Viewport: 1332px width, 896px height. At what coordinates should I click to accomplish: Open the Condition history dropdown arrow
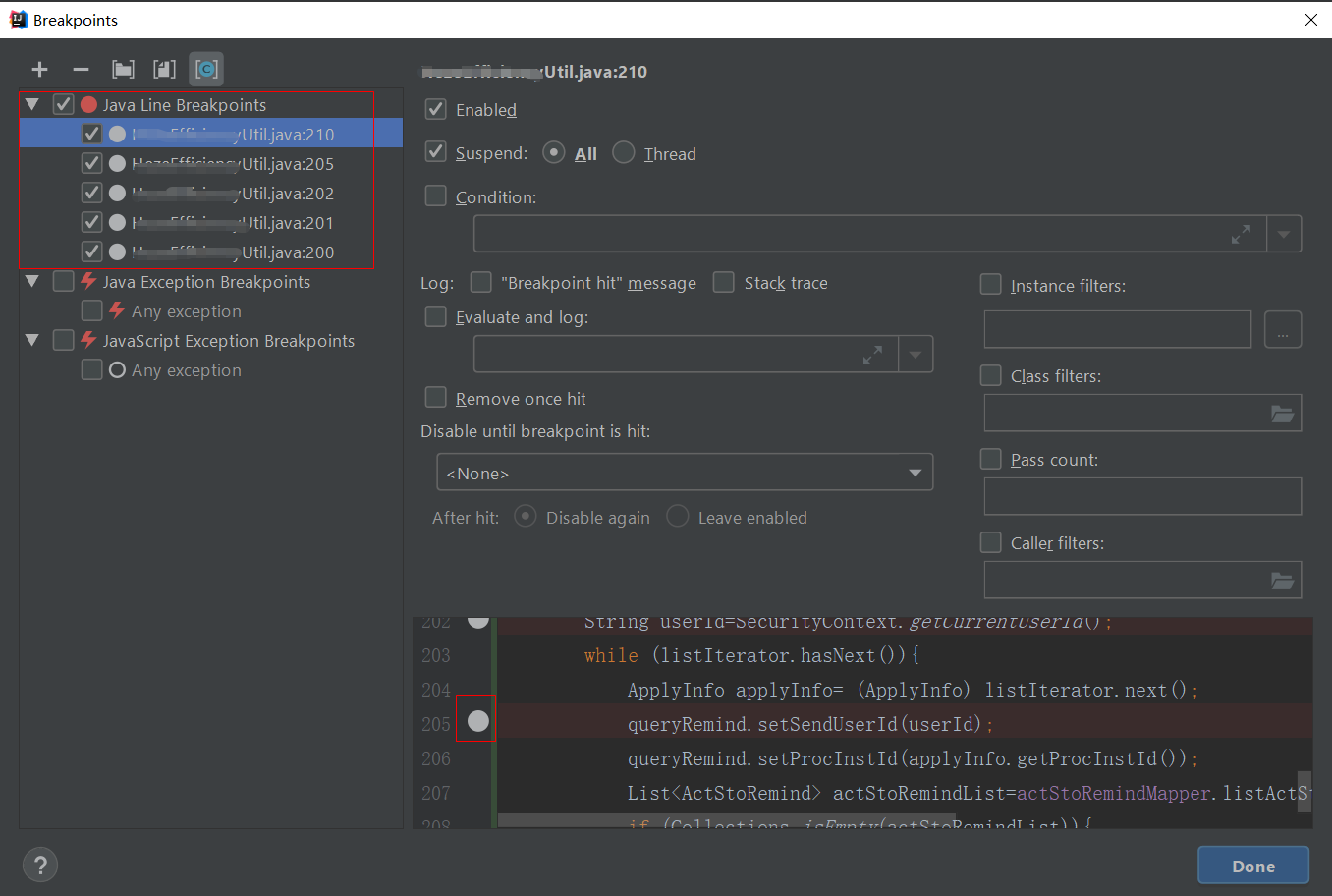[x=1284, y=234]
